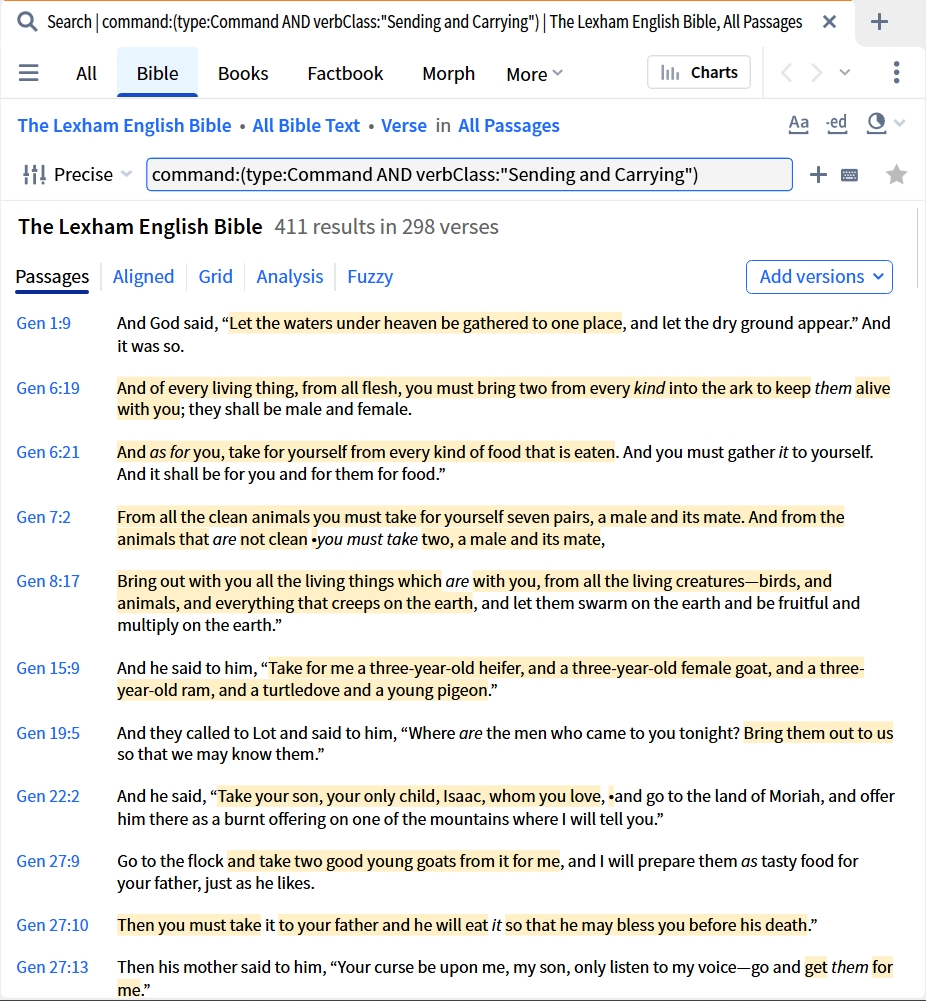Expand the search history chevron
Image resolution: width=926 pixels, height=1001 pixels.
[x=845, y=73]
